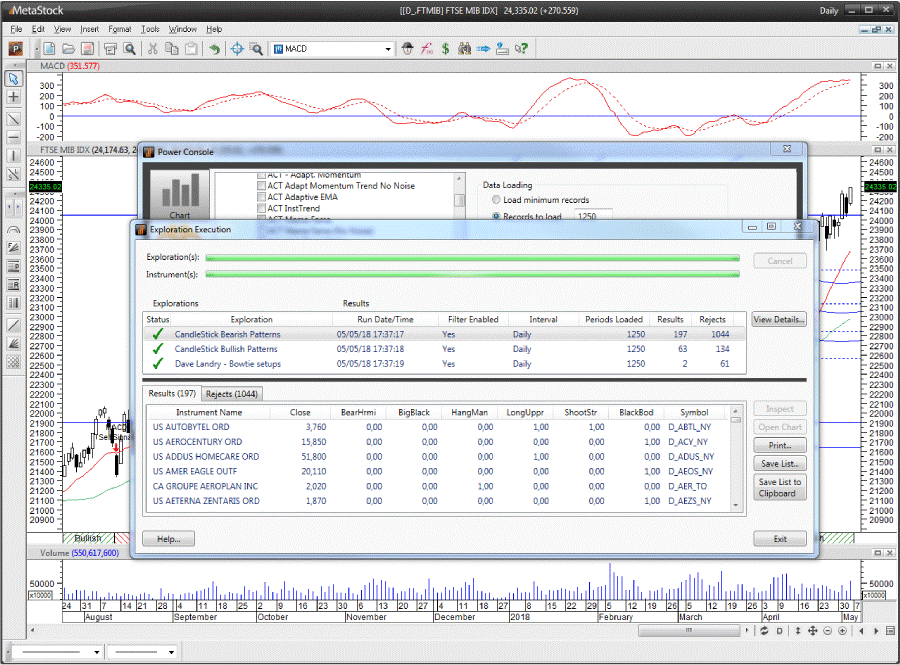Open the Expert Advisor hat-man icon
The height and width of the screenshot is (665, 900).
point(408,49)
